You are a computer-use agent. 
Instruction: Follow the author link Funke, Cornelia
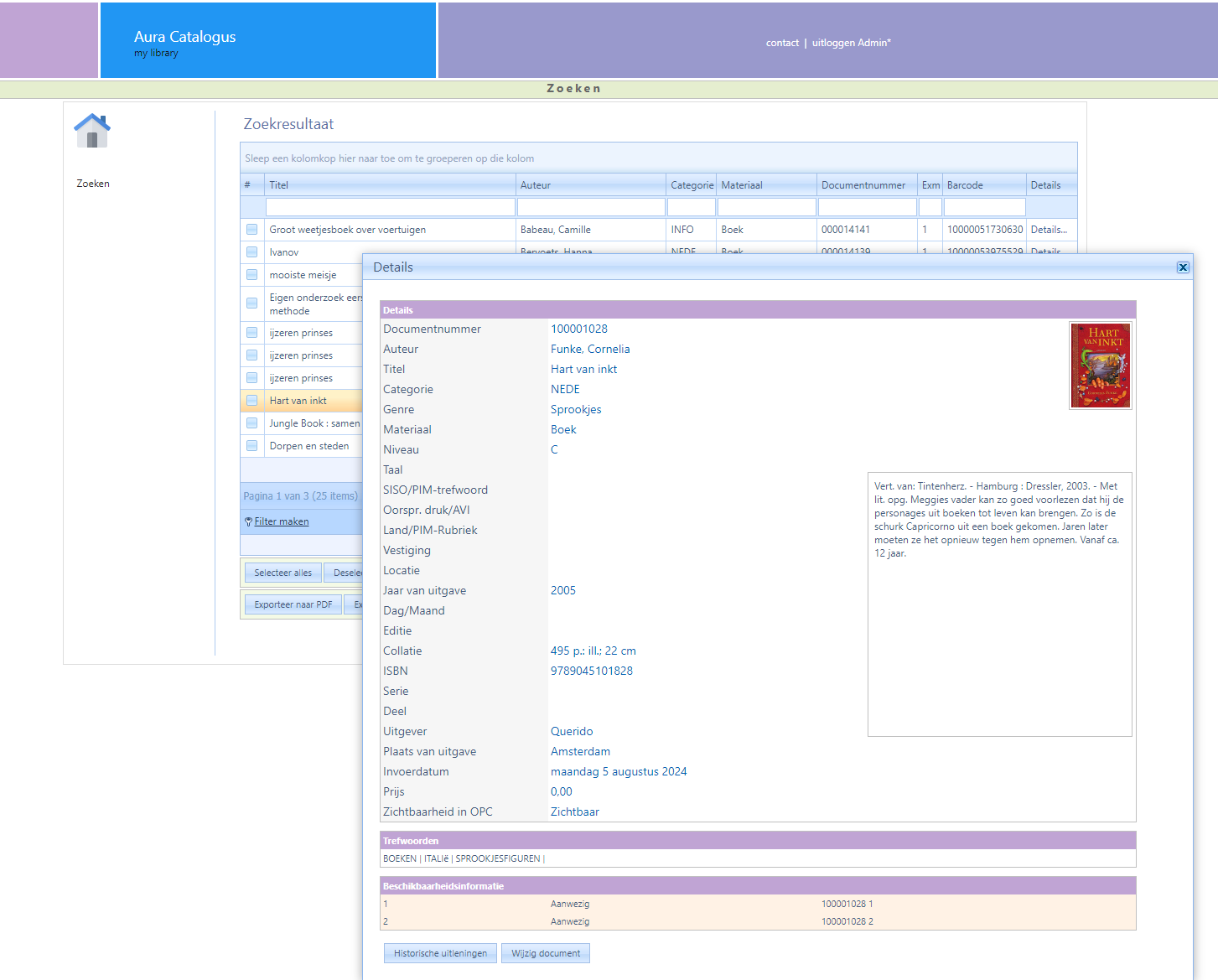(x=590, y=350)
